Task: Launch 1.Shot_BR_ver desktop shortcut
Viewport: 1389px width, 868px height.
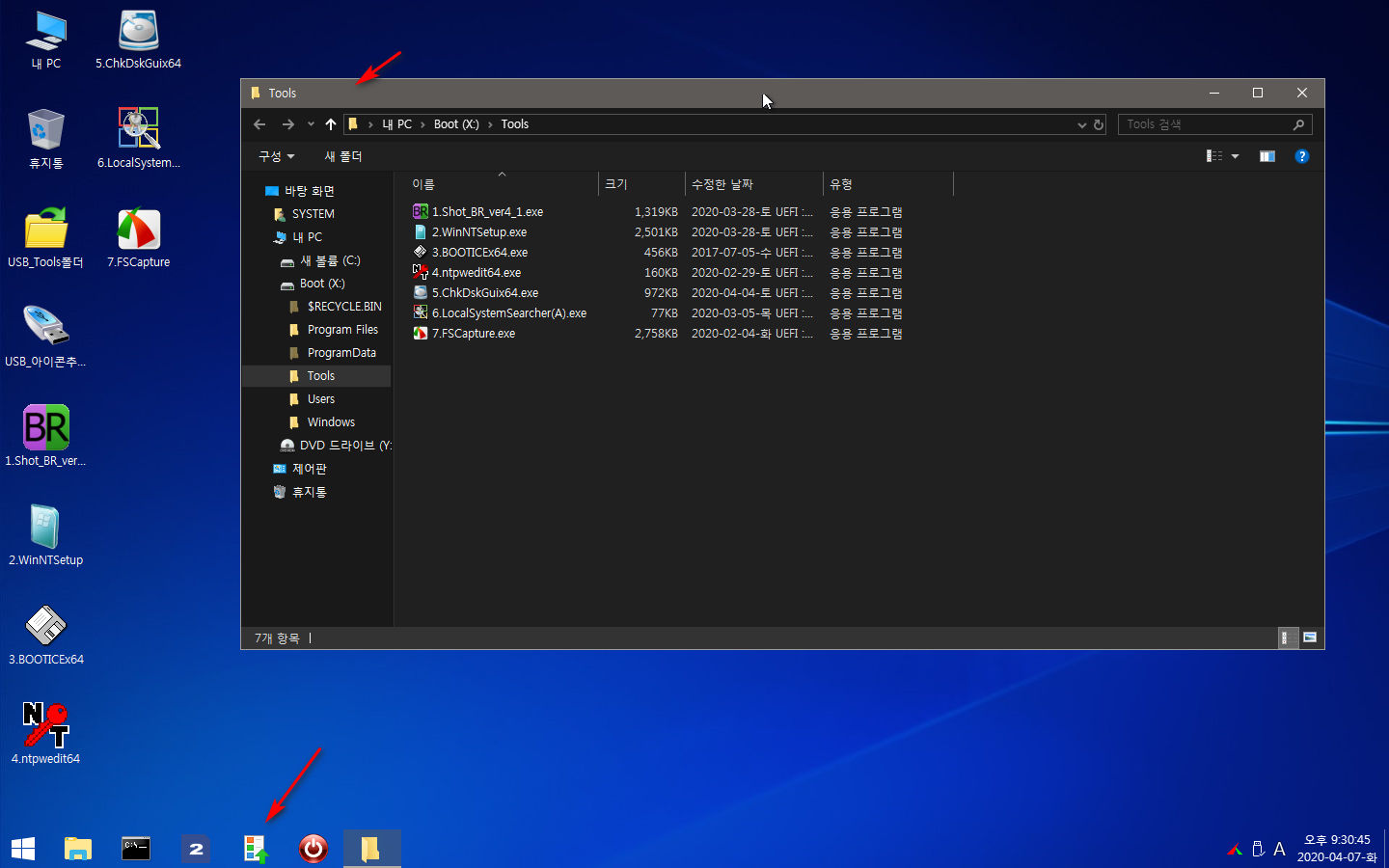Action: click(x=45, y=436)
